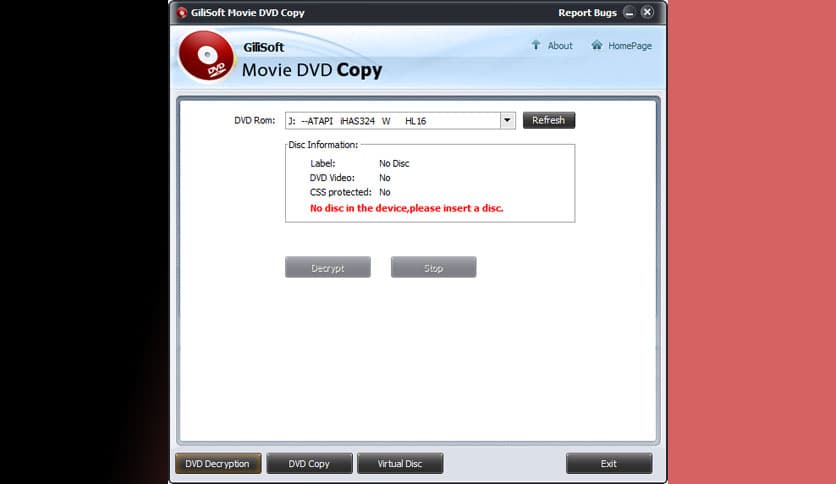
Task: Click the 'CSS protected:' label
Action: click(x=340, y=192)
